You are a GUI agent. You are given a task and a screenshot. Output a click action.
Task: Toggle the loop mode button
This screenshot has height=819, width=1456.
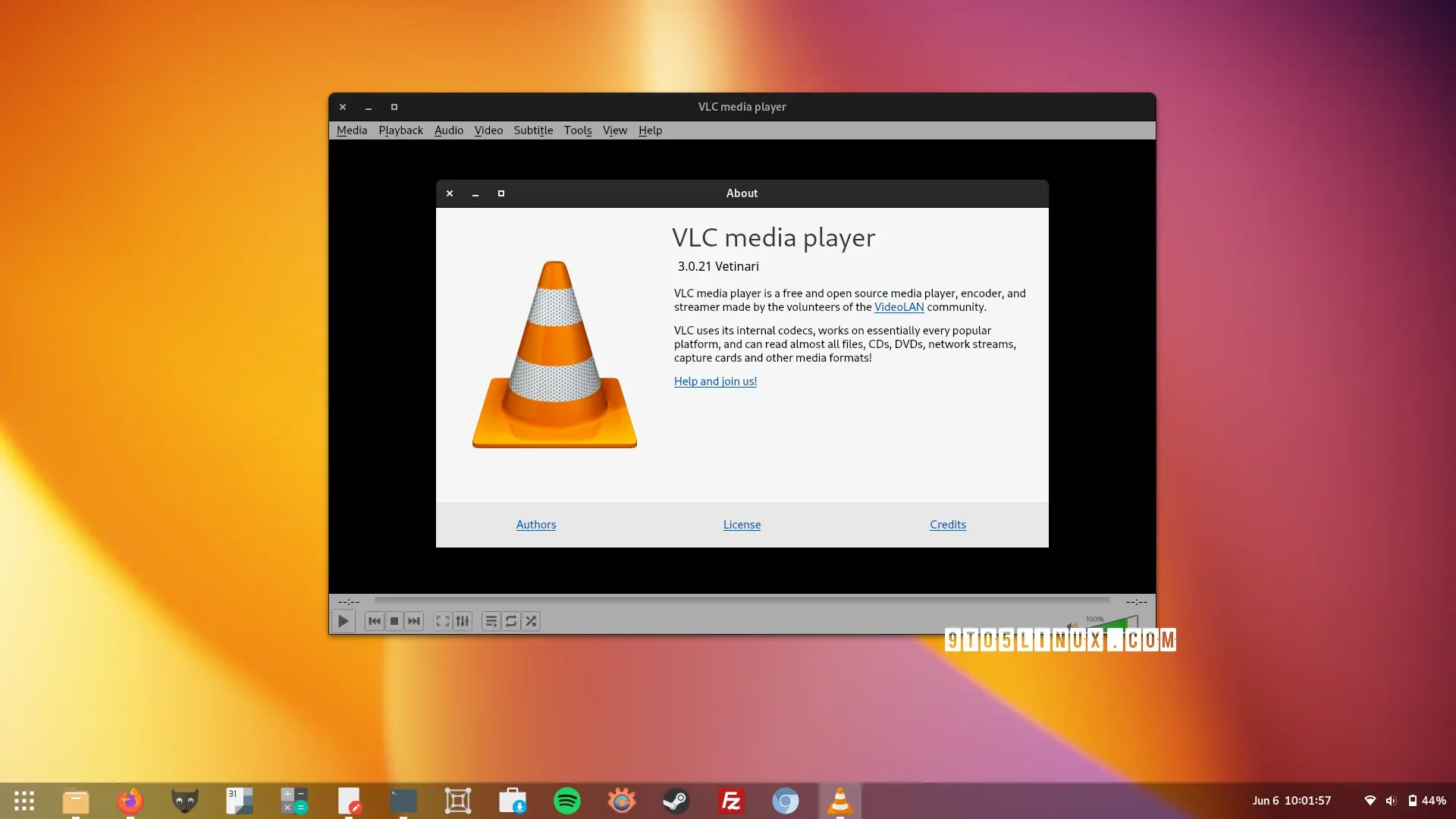tap(511, 621)
